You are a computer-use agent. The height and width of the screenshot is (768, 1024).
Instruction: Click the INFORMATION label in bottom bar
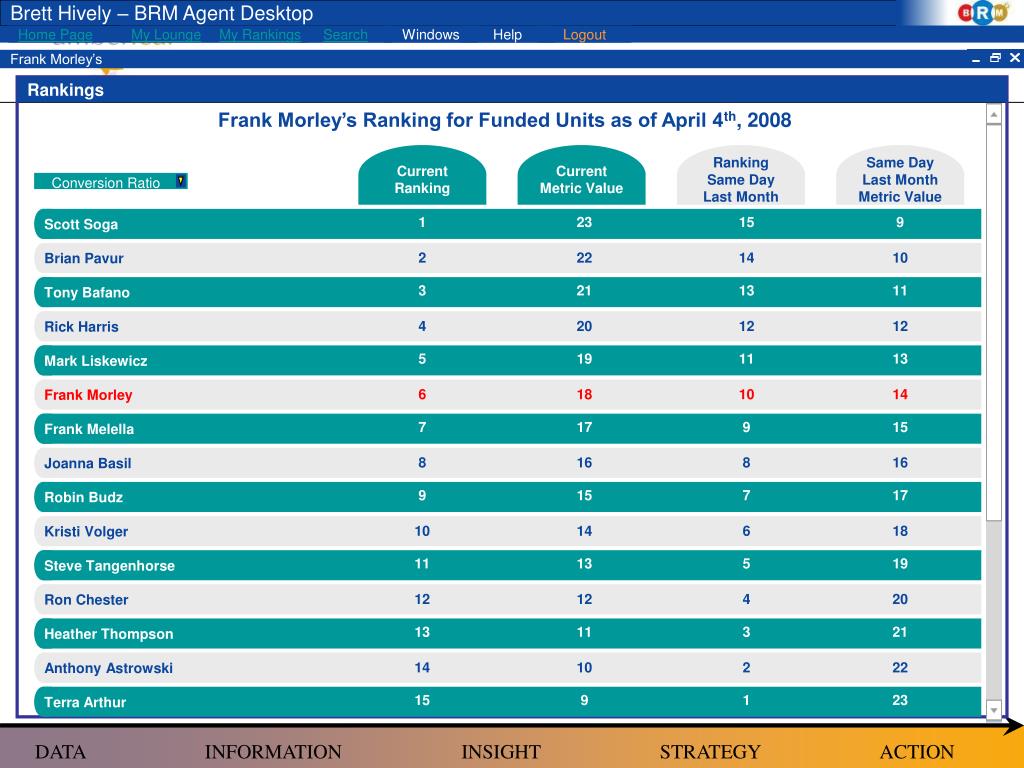(x=273, y=752)
